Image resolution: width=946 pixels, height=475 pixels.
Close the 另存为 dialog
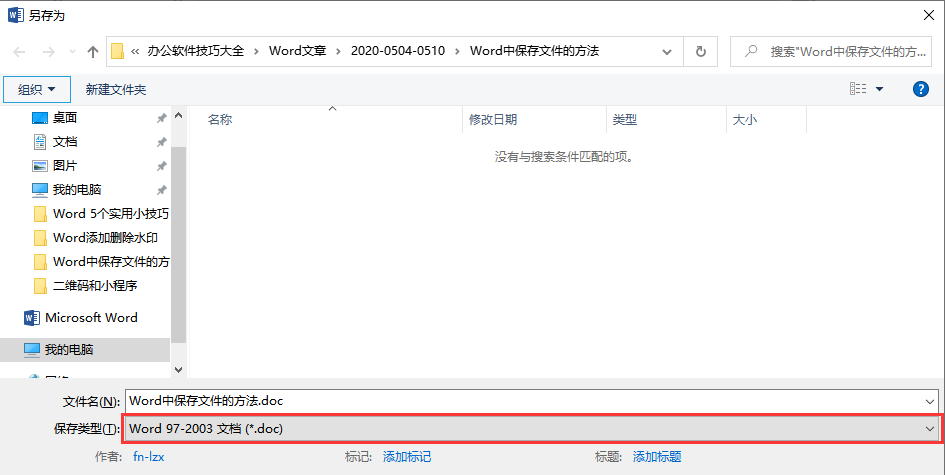929,16
